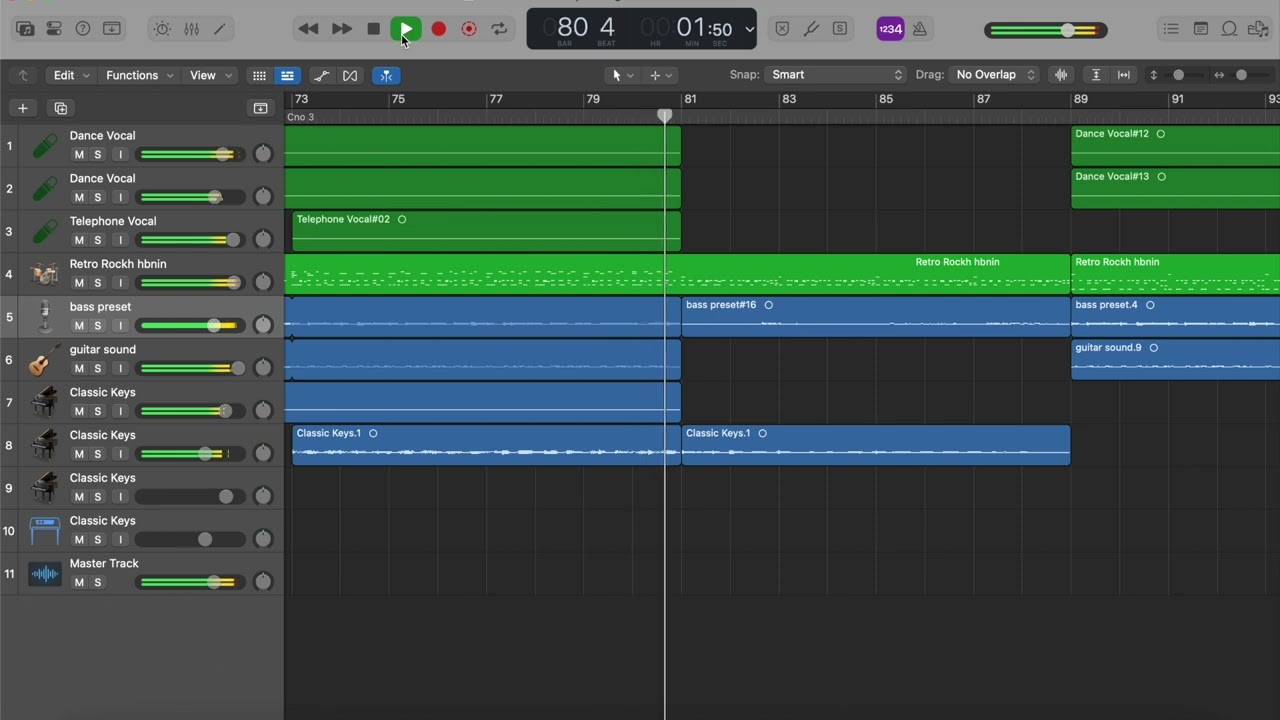This screenshot has width=1280, height=720.
Task: Click Vertical Auto Zoom button
Action: [1096, 75]
